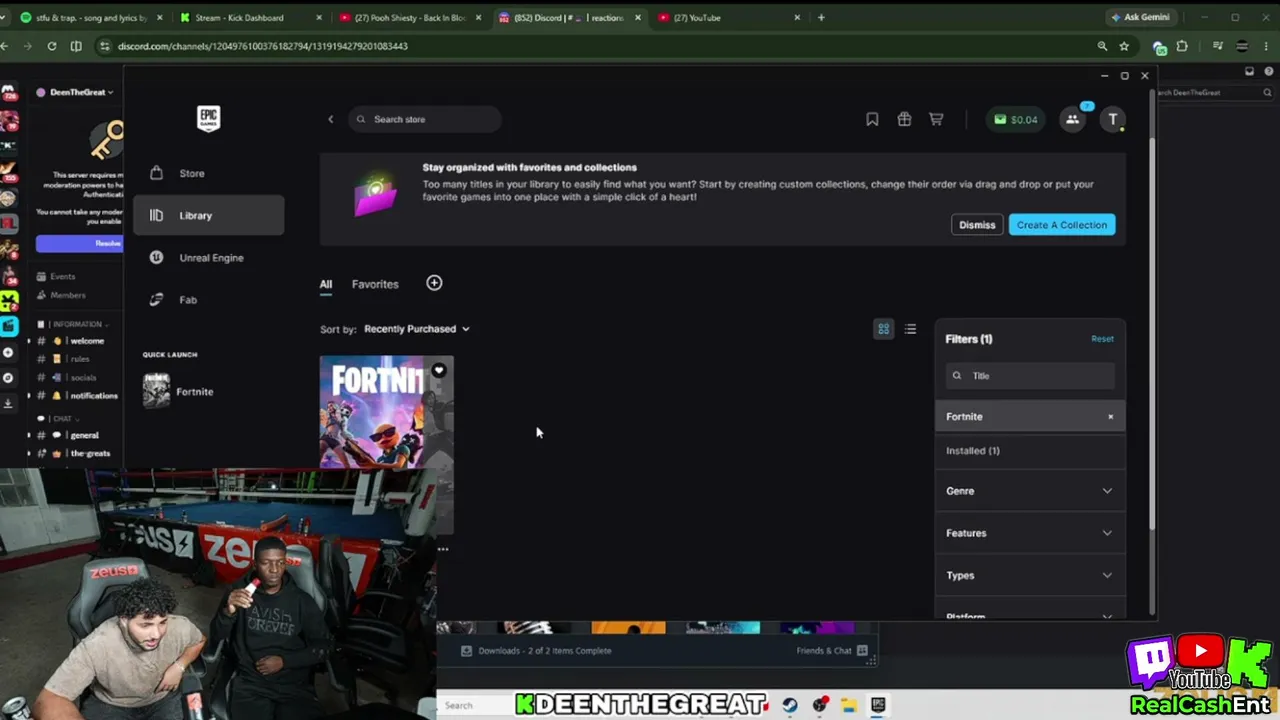Screen dimensions: 1280x720
Task: Open Discord inbox icon
Action: (x=1249, y=72)
